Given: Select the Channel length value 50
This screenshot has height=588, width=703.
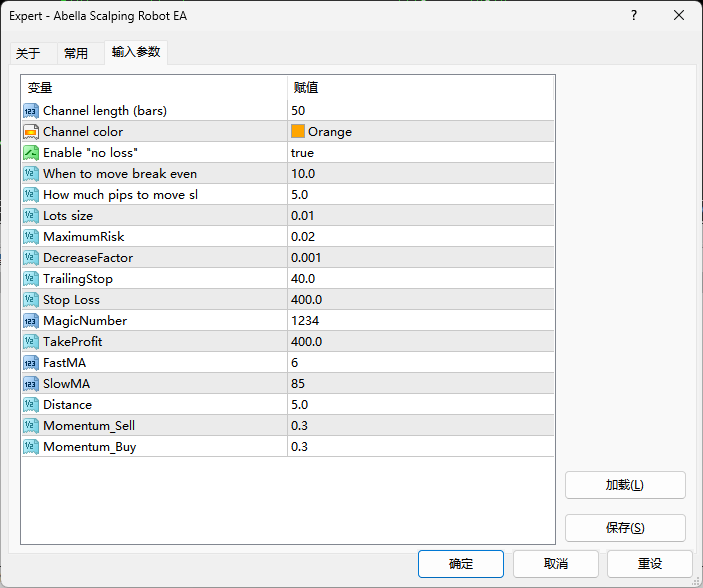Looking at the screenshot, I should [298, 111].
